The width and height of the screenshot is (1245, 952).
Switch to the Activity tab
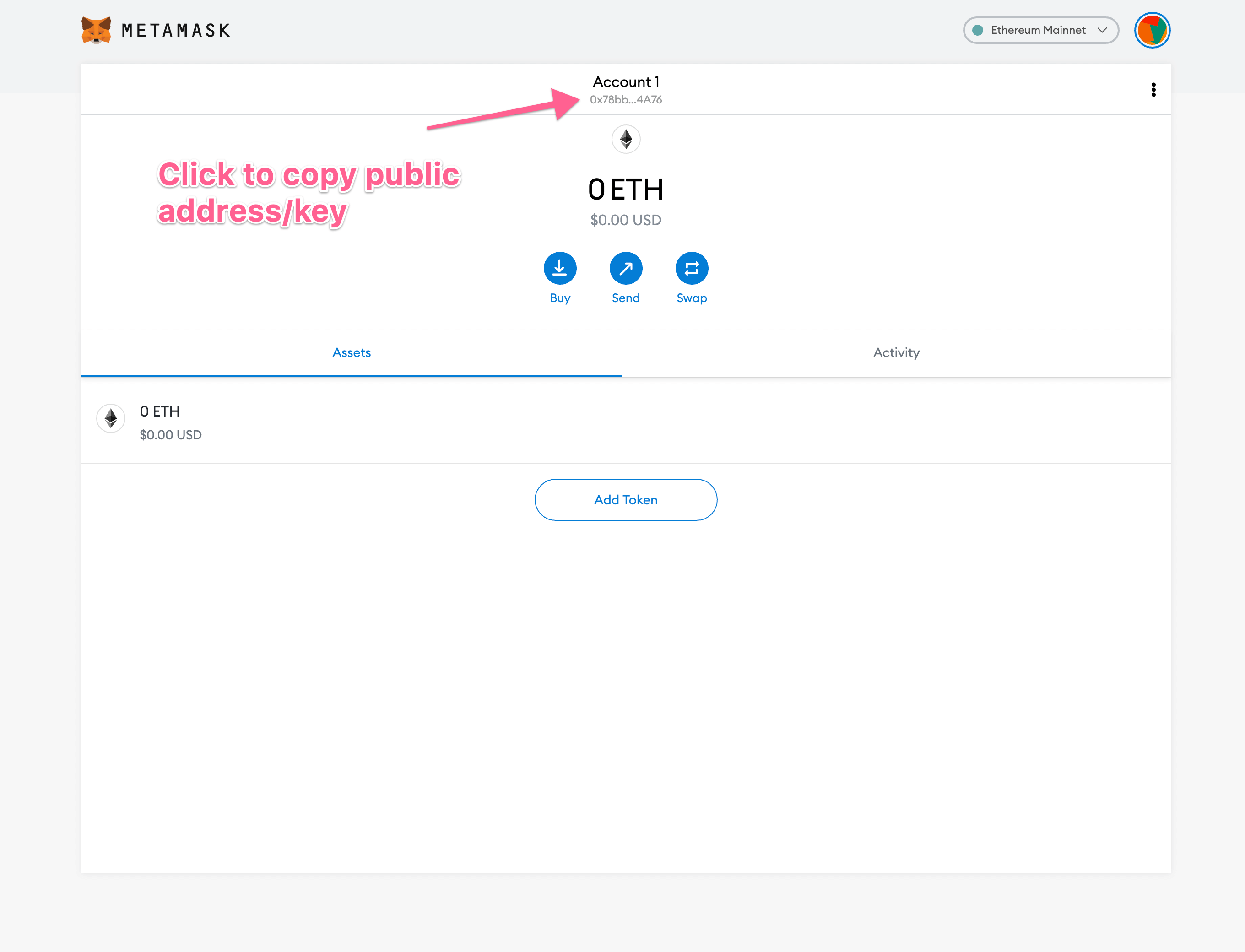click(x=896, y=352)
